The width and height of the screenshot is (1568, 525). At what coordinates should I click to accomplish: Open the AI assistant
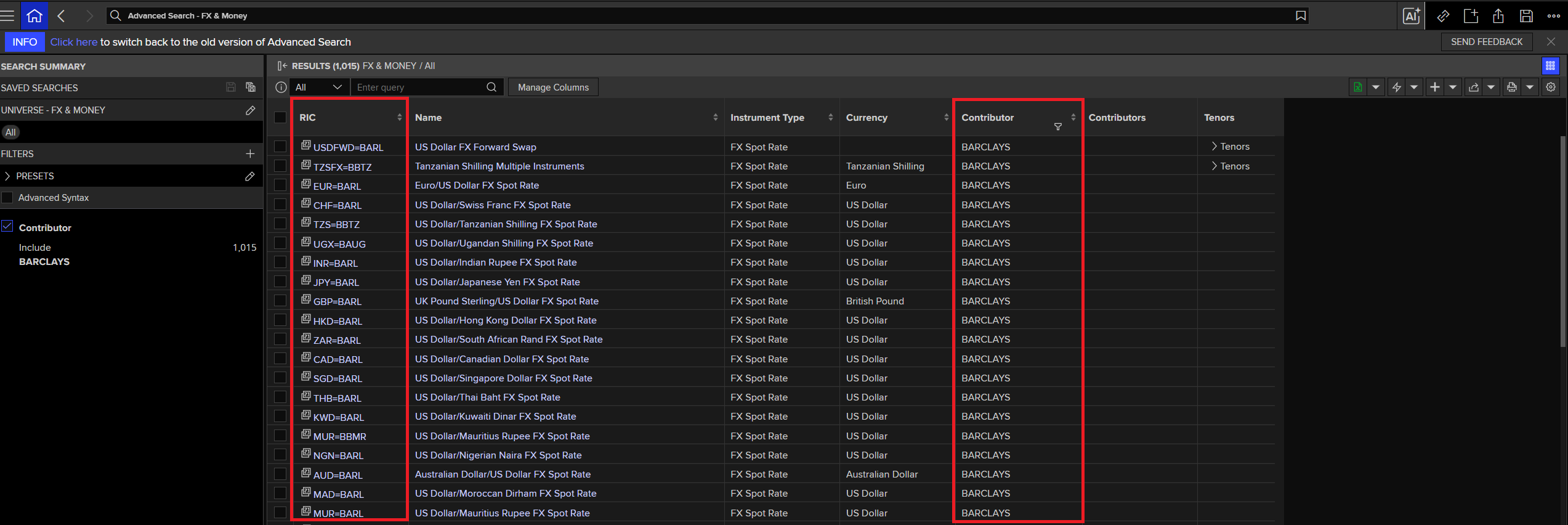pyautogui.click(x=1412, y=15)
